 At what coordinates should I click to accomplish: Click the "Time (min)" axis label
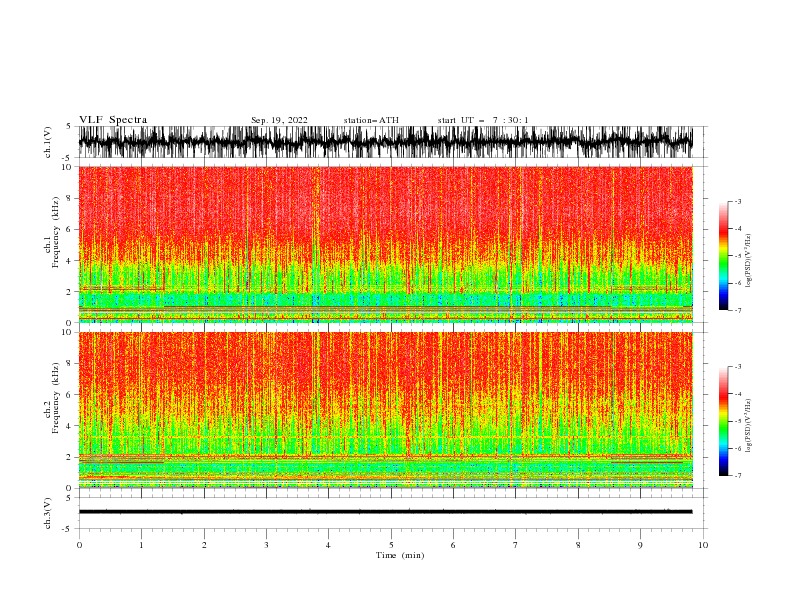tap(400, 555)
